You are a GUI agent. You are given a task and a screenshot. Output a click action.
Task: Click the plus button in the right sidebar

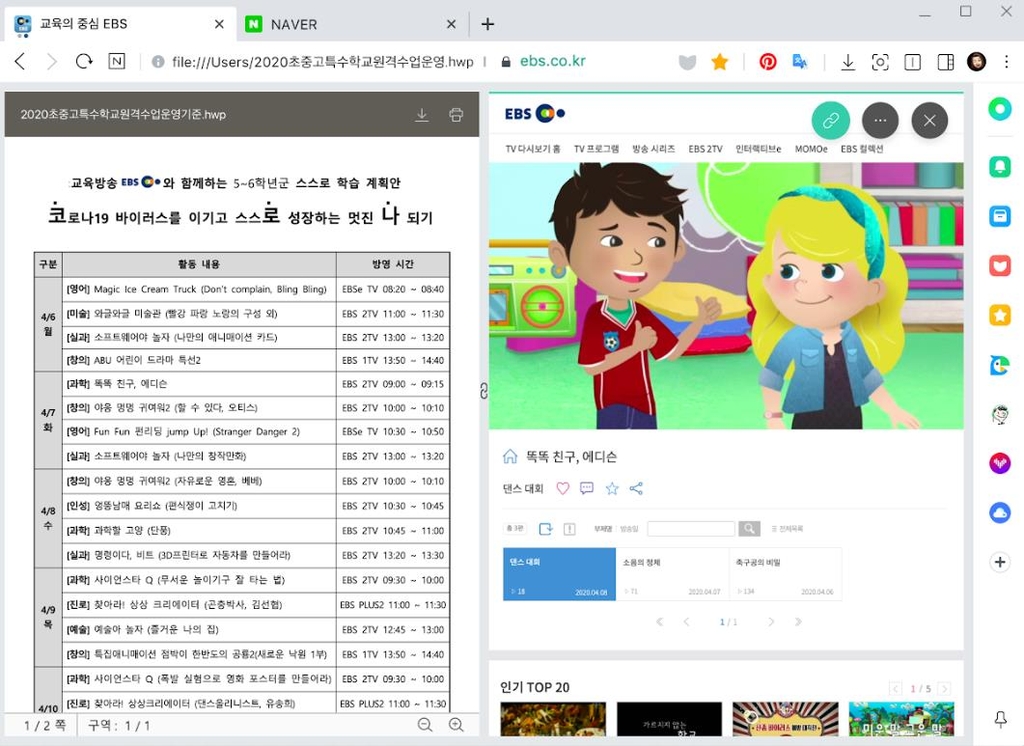[999, 562]
